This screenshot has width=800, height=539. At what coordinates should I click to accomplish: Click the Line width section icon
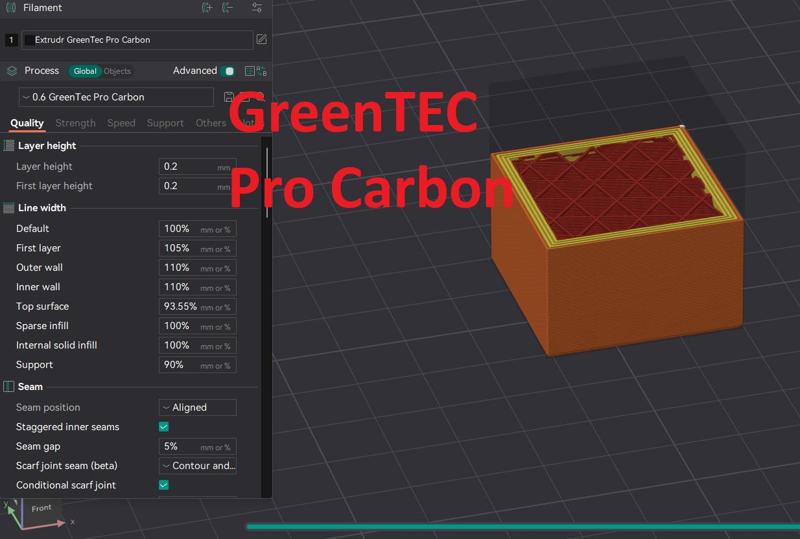(9, 208)
